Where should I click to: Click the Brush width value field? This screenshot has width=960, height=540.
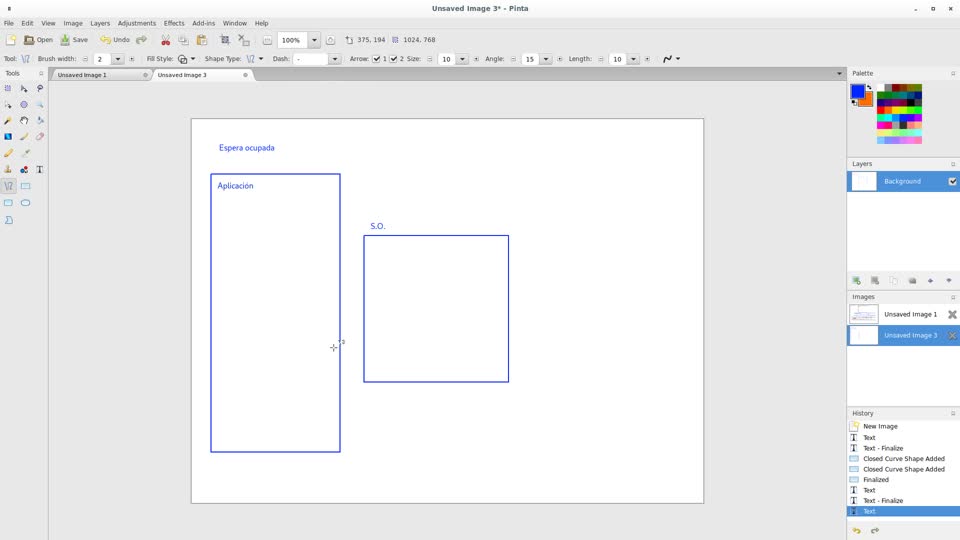[102, 59]
